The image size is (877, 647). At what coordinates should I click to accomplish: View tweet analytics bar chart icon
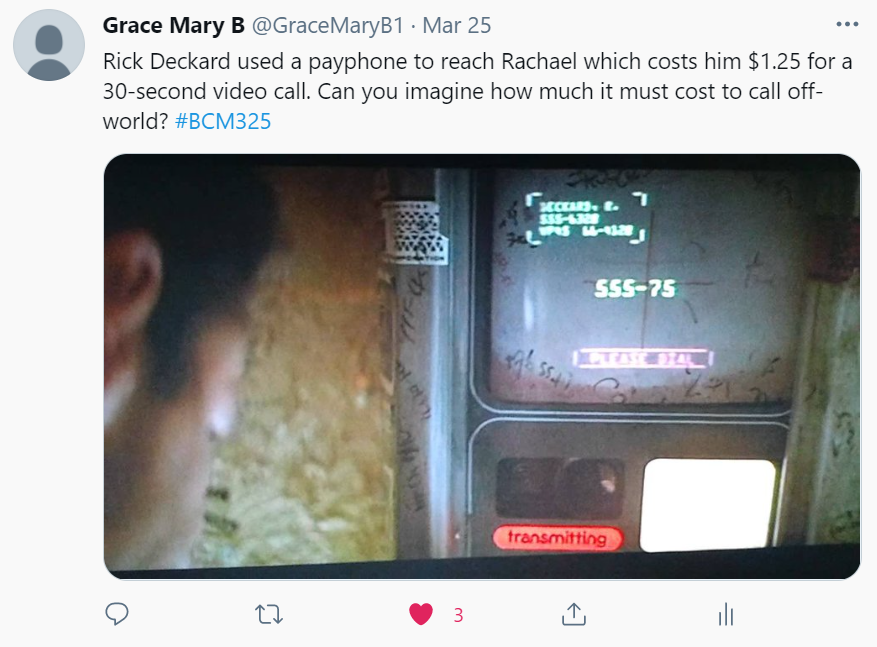725,615
